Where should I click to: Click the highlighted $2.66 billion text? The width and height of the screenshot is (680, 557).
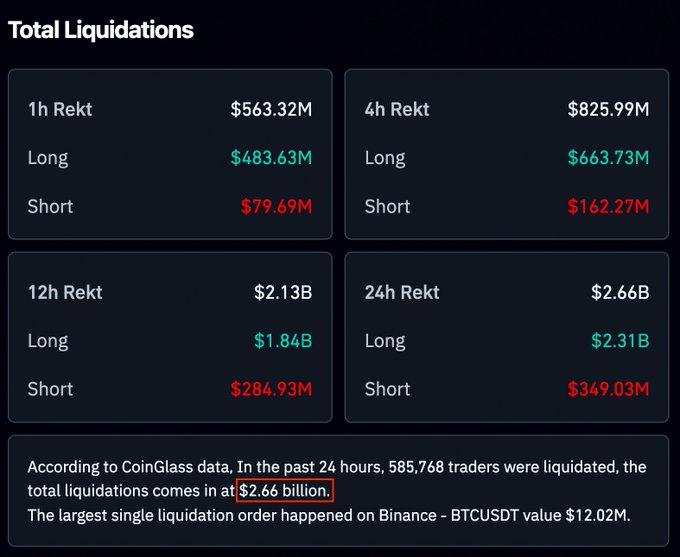(x=285, y=491)
